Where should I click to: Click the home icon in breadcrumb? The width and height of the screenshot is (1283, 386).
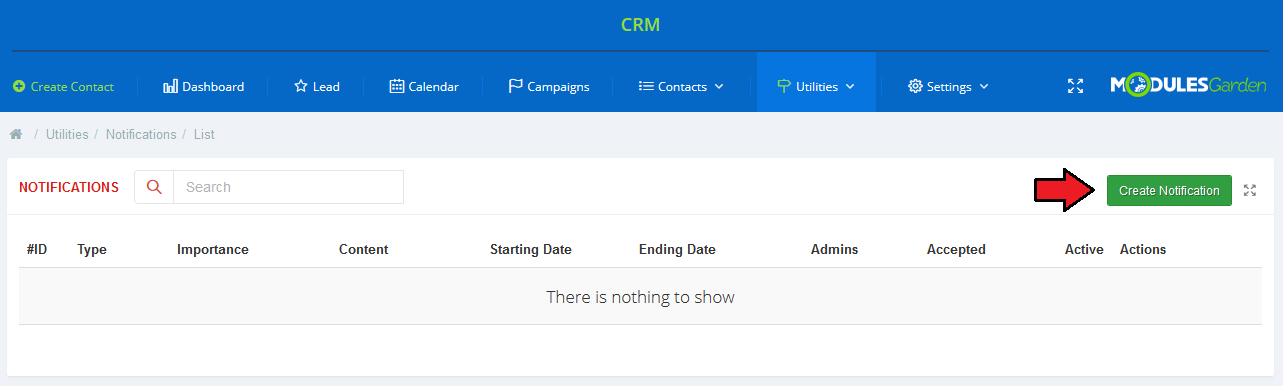pos(16,134)
